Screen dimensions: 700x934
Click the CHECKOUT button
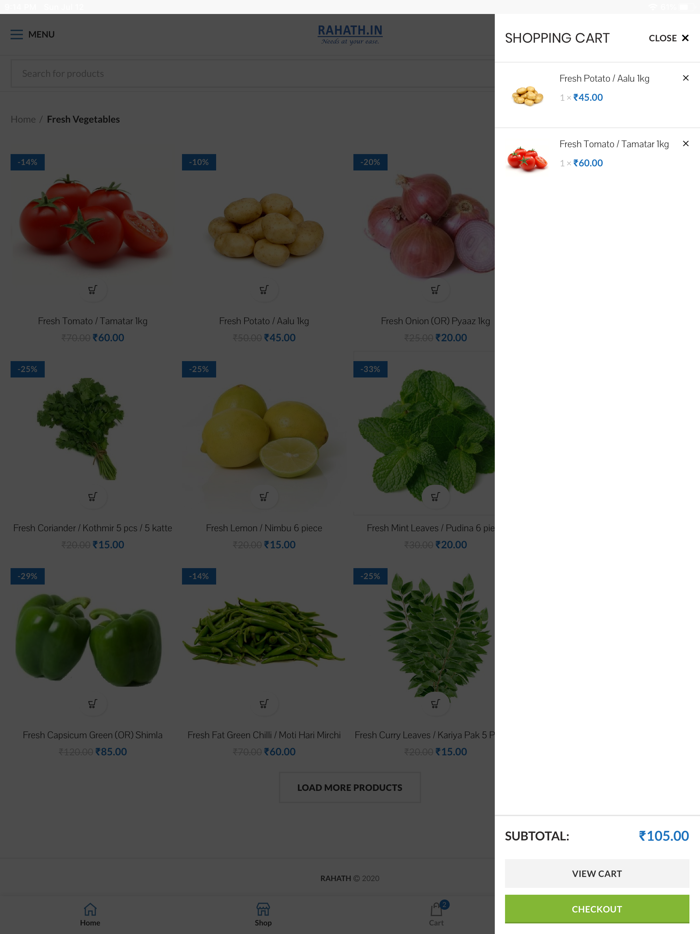597,909
